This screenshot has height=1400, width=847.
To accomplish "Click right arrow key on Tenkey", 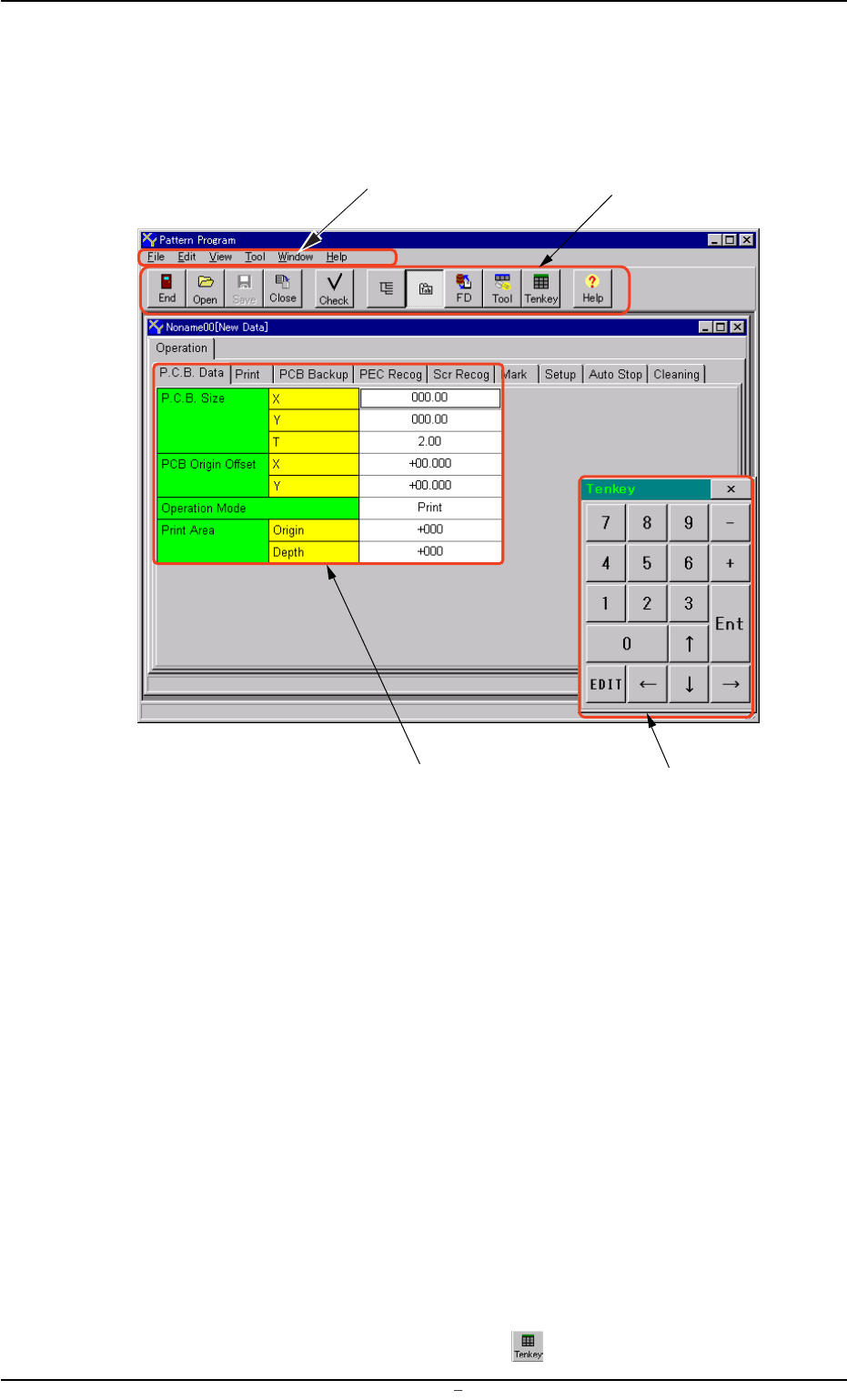I will [x=730, y=684].
